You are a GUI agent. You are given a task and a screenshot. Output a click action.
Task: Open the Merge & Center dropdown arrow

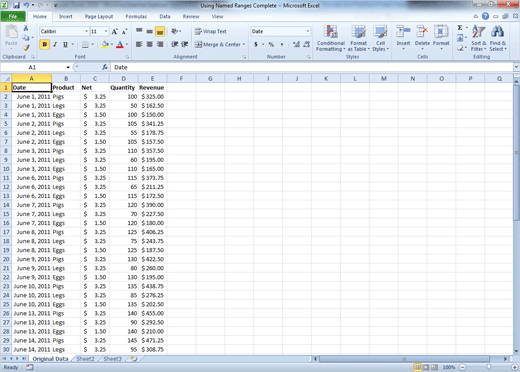pos(244,44)
